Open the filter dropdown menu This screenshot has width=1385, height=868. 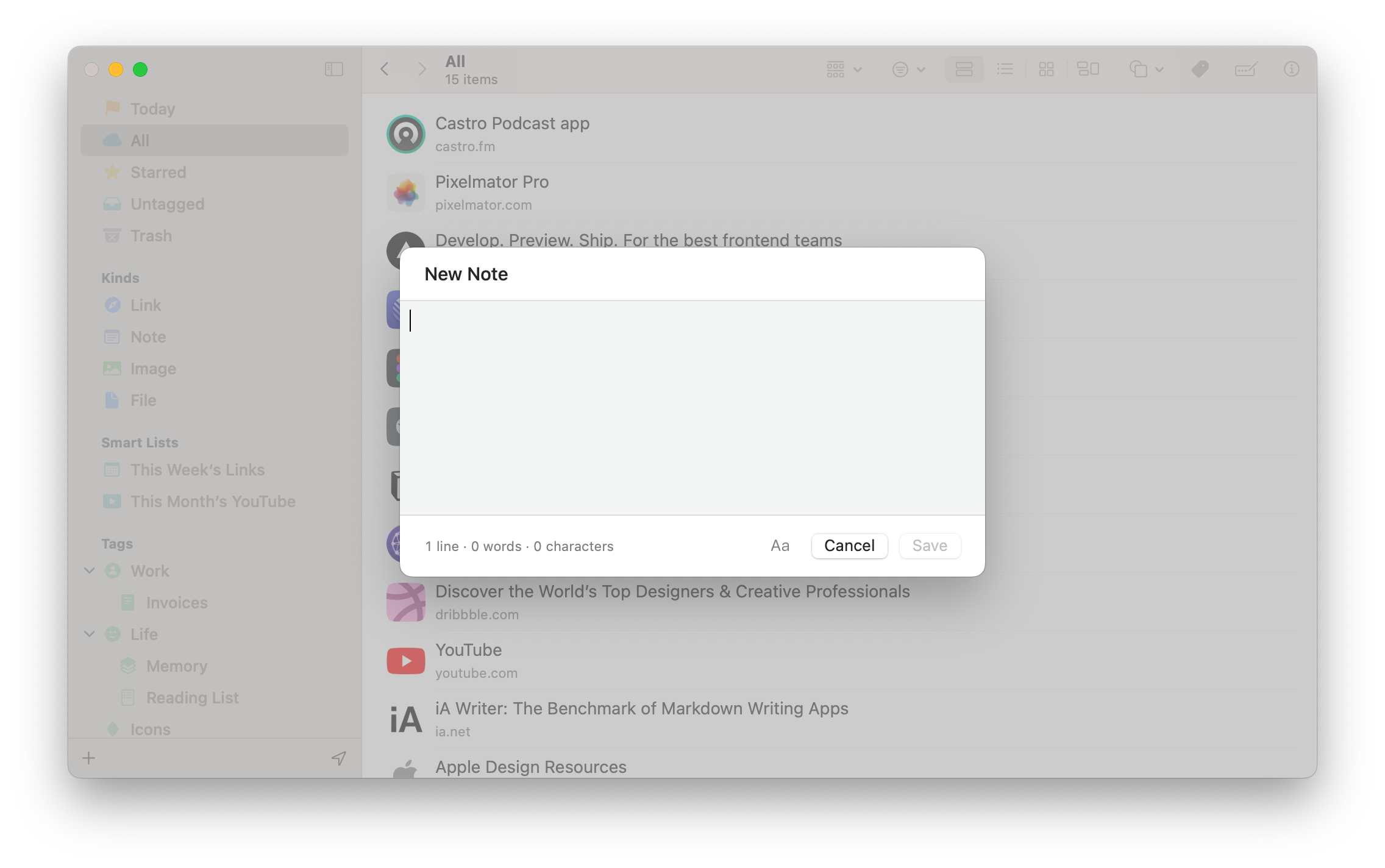(908, 69)
